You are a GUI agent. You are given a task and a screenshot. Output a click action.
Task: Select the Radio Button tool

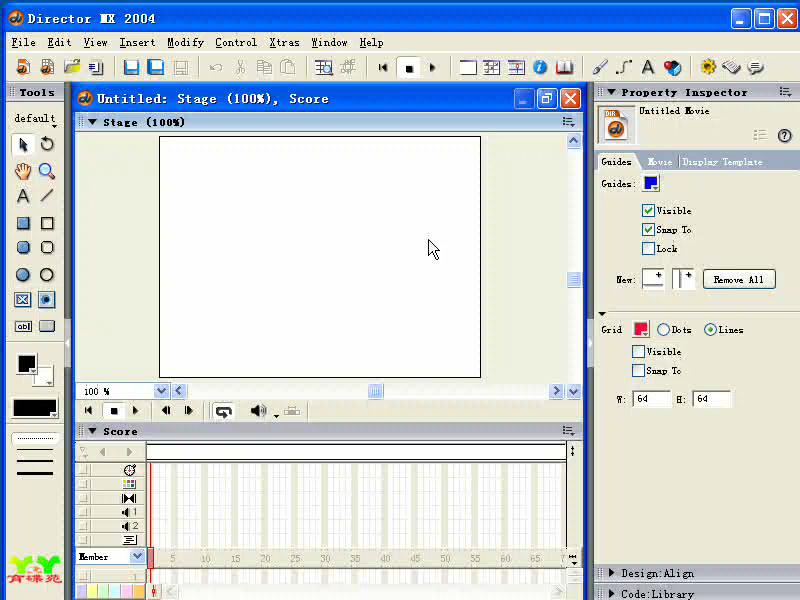(46, 300)
